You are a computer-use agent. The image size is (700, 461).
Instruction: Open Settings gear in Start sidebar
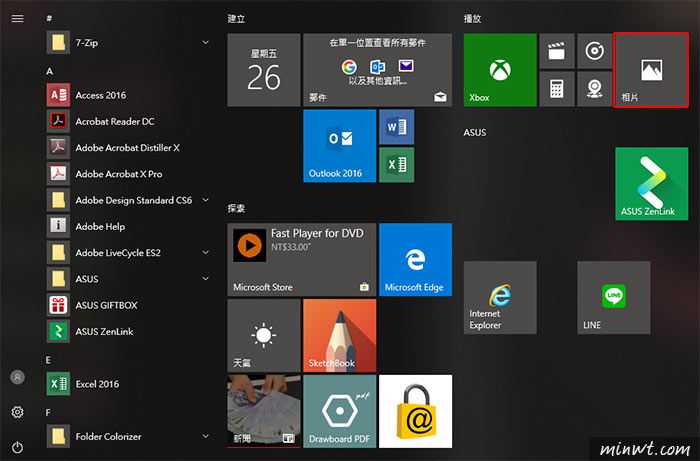(x=17, y=412)
